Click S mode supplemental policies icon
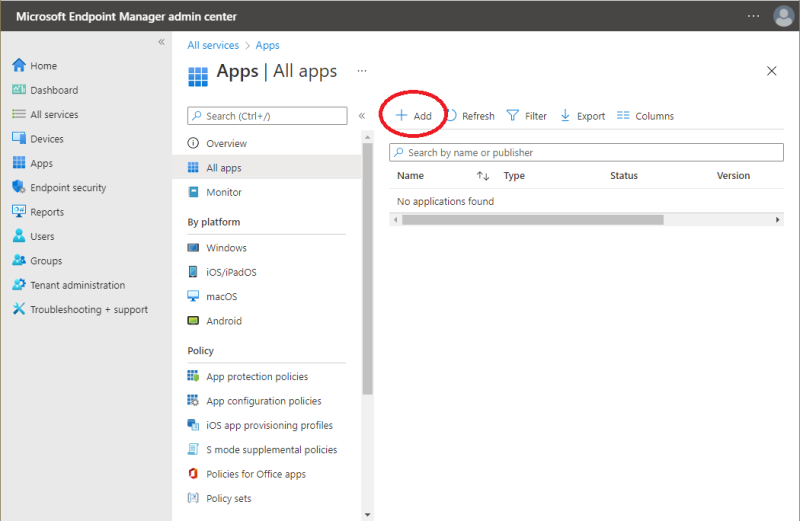The height and width of the screenshot is (521, 800). 193,449
